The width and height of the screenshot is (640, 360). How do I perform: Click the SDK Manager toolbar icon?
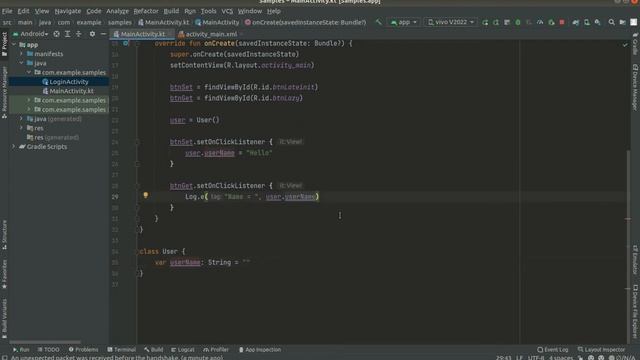(598, 22)
